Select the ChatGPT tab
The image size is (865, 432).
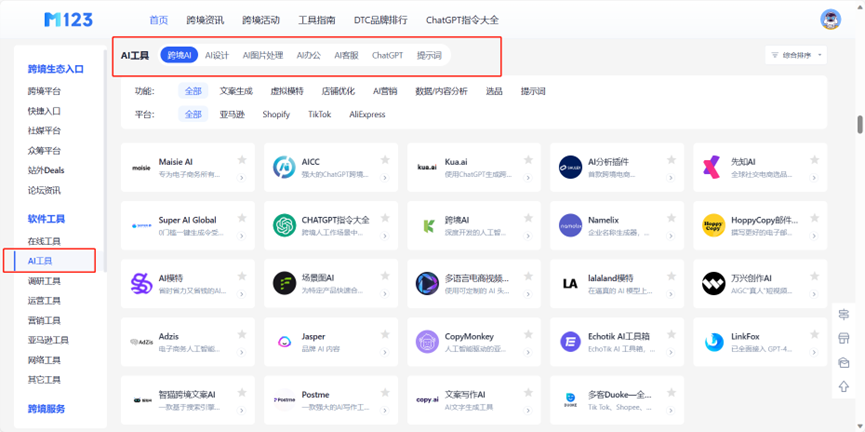pyautogui.click(x=387, y=55)
